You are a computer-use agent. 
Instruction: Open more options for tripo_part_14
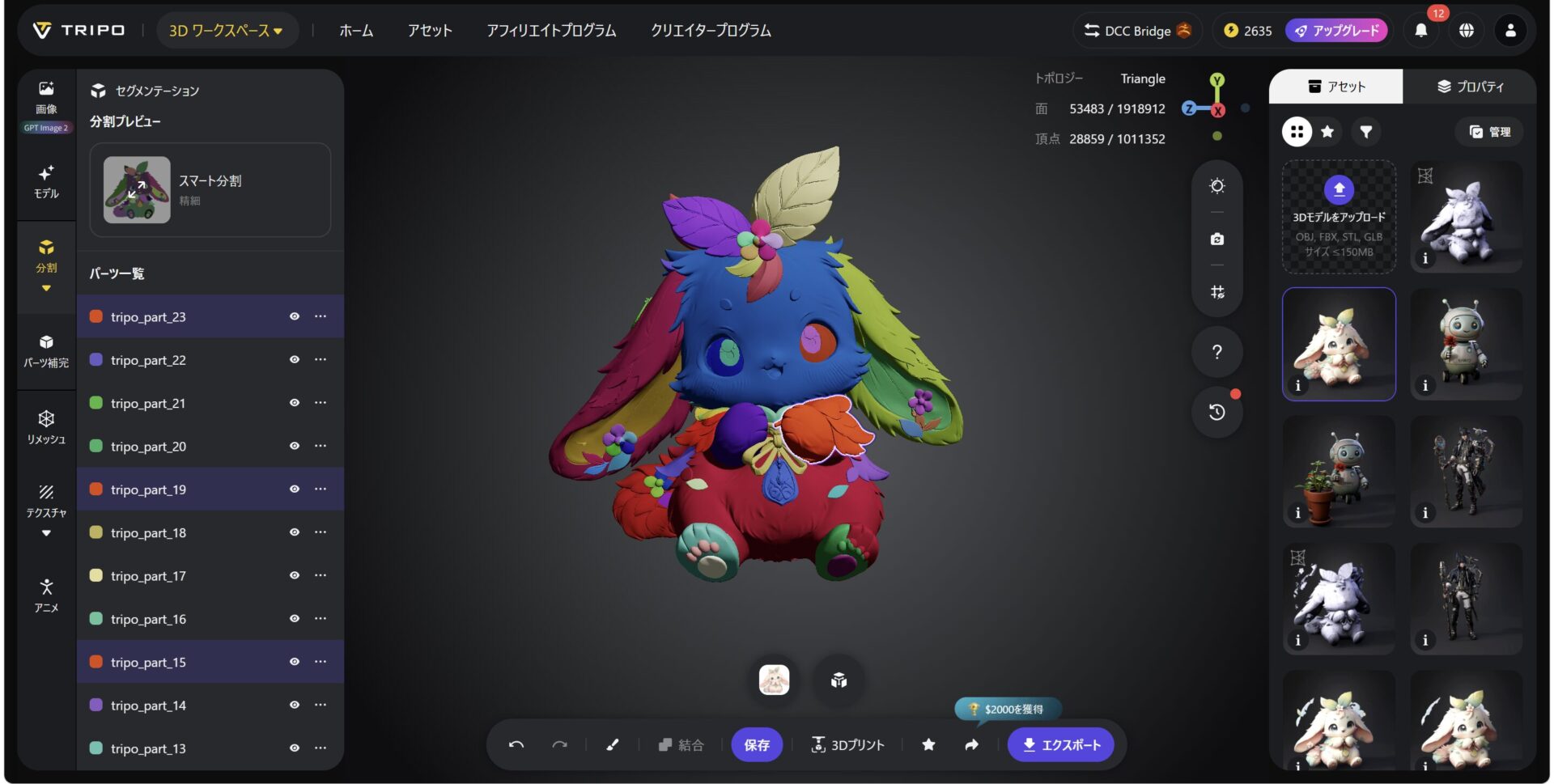pos(321,705)
